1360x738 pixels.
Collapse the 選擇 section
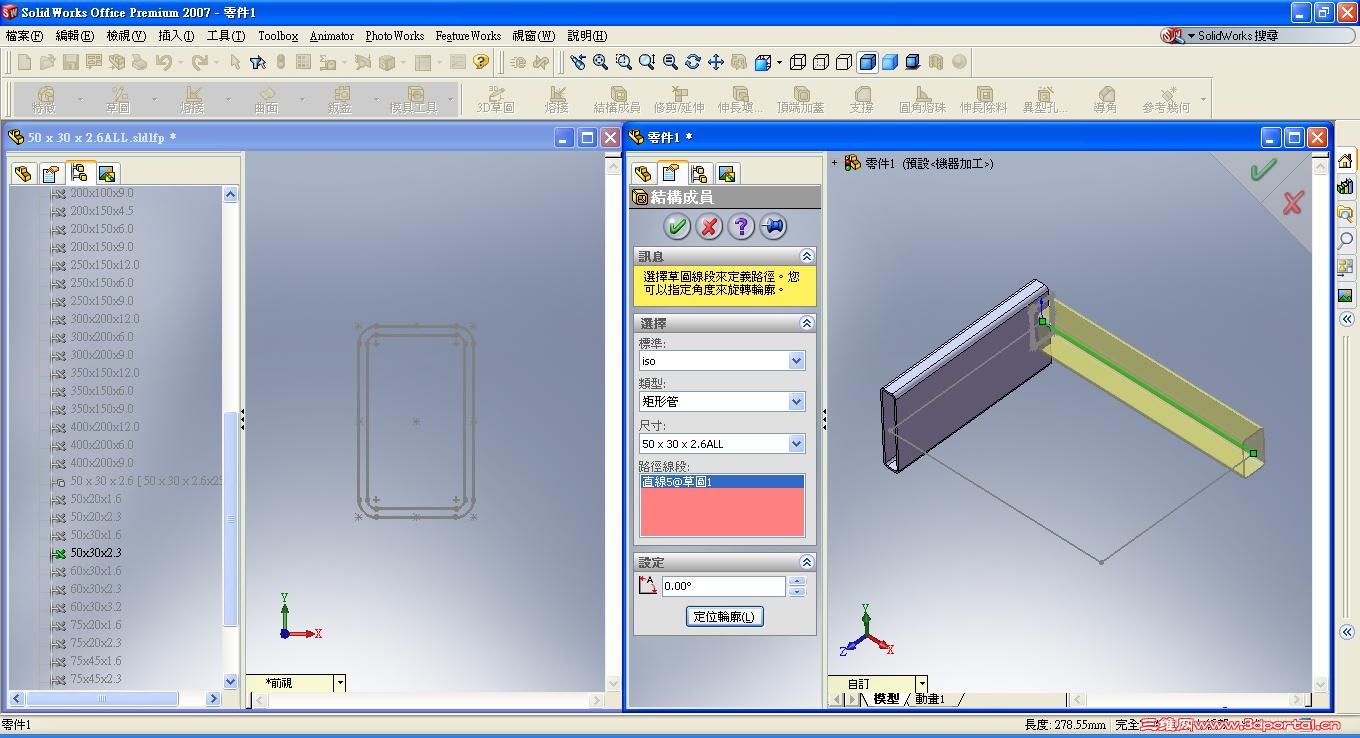click(x=807, y=323)
